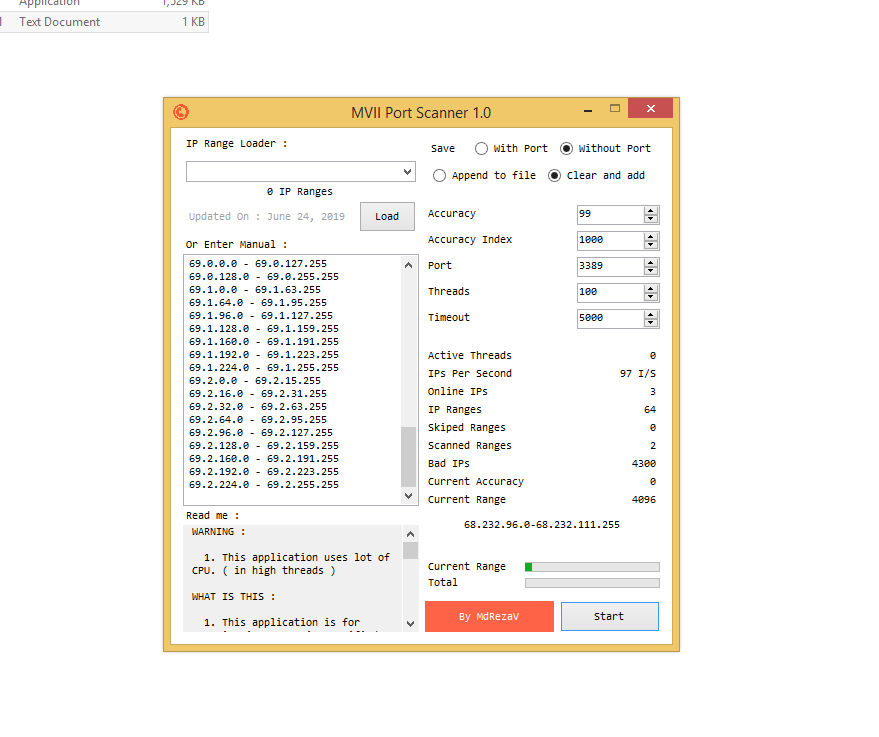879x737 pixels.
Task: Start the port scan
Action: click(x=609, y=616)
